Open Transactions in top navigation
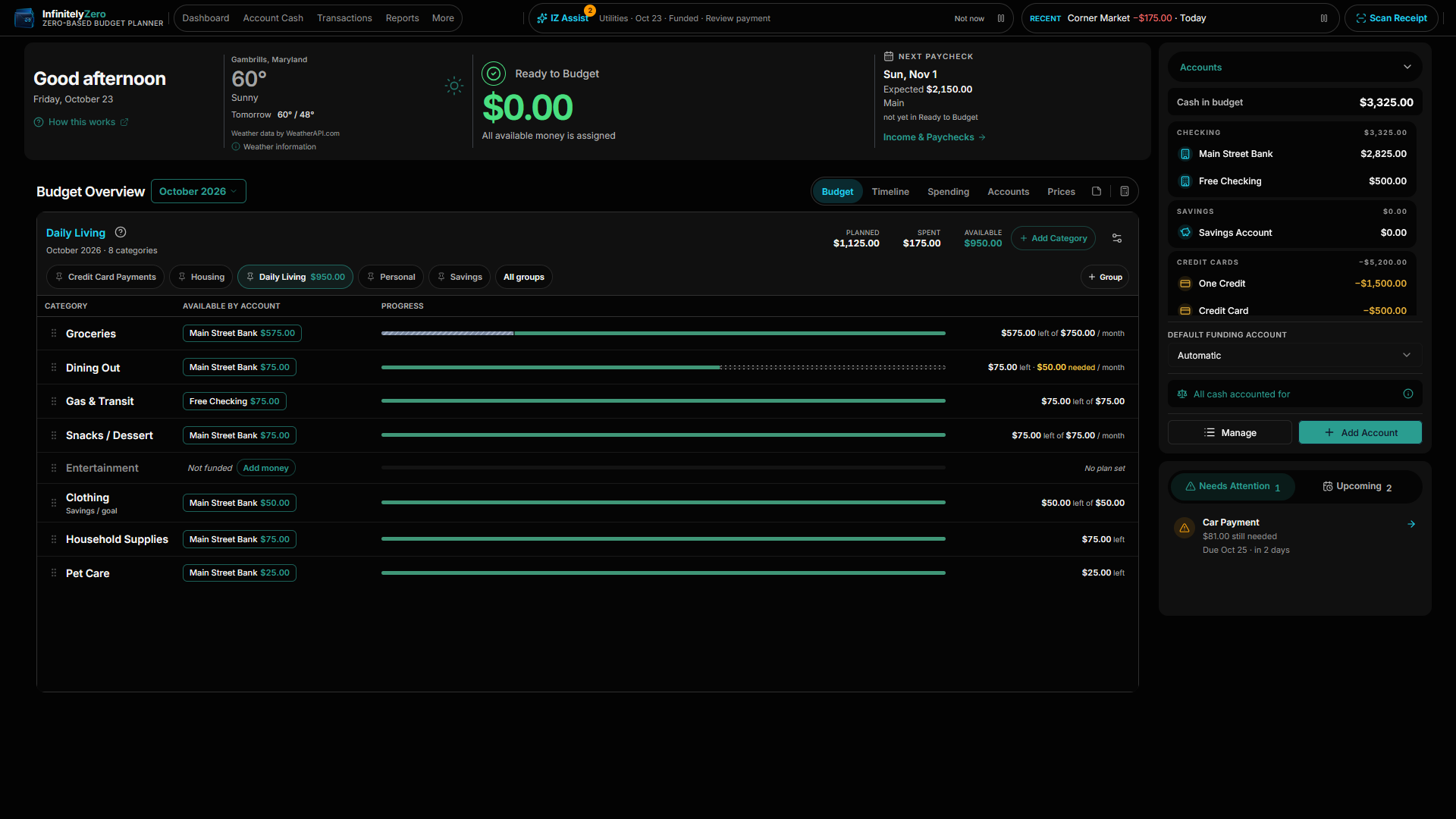Screen dimensions: 1456x819 344,18
